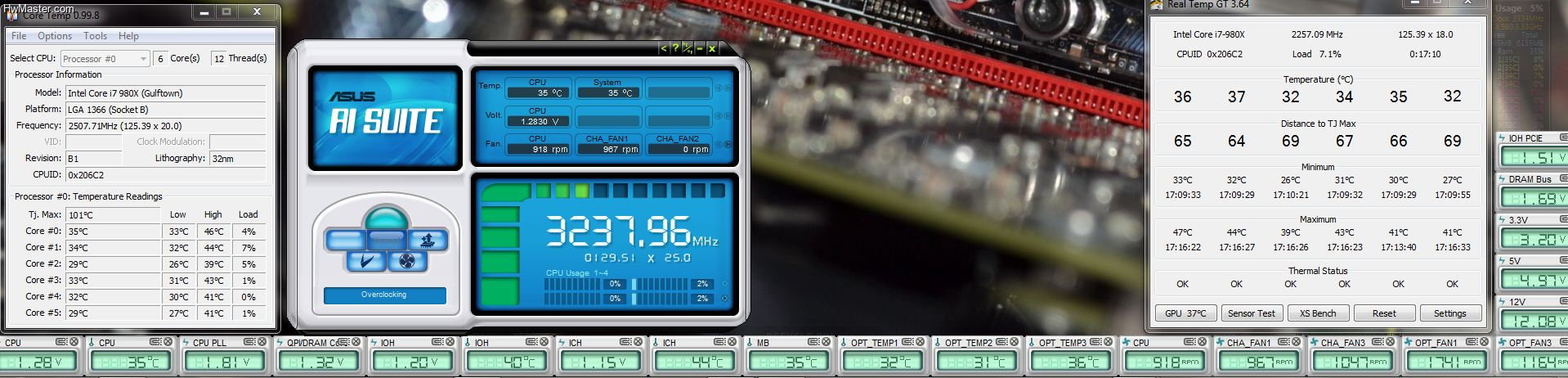Click the fan icon button in AI Suite
Viewport: 1568px width, 378px height.
(x=407, y=261)
